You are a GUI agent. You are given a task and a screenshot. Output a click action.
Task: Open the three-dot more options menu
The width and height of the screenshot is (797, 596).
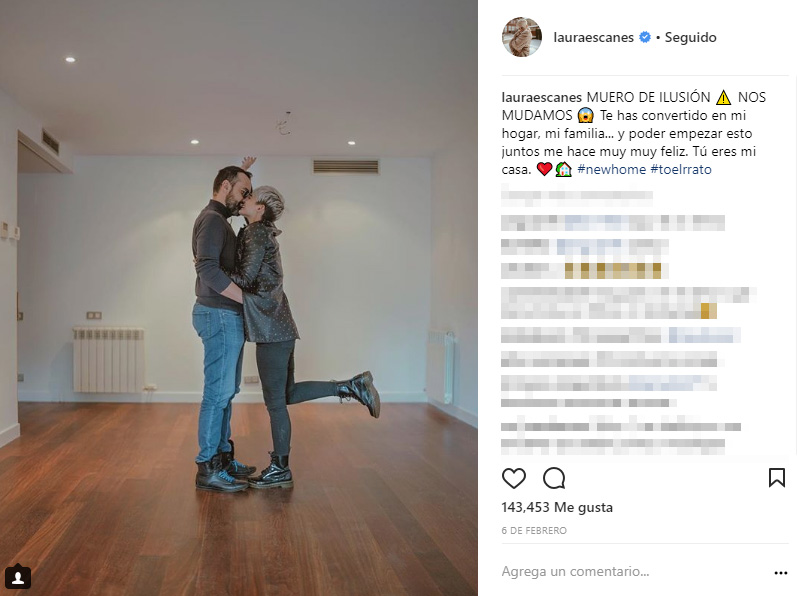780,573
